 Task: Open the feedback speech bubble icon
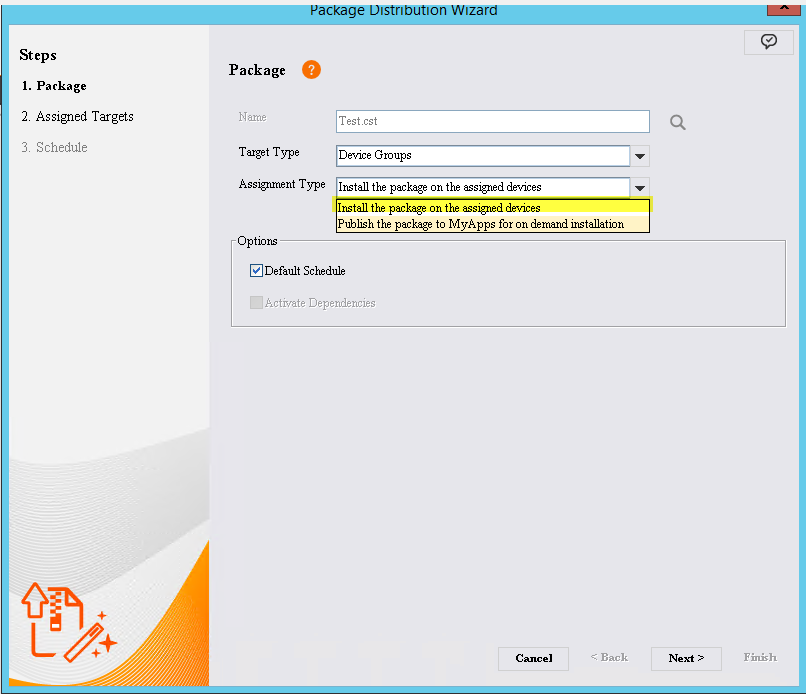768,42
